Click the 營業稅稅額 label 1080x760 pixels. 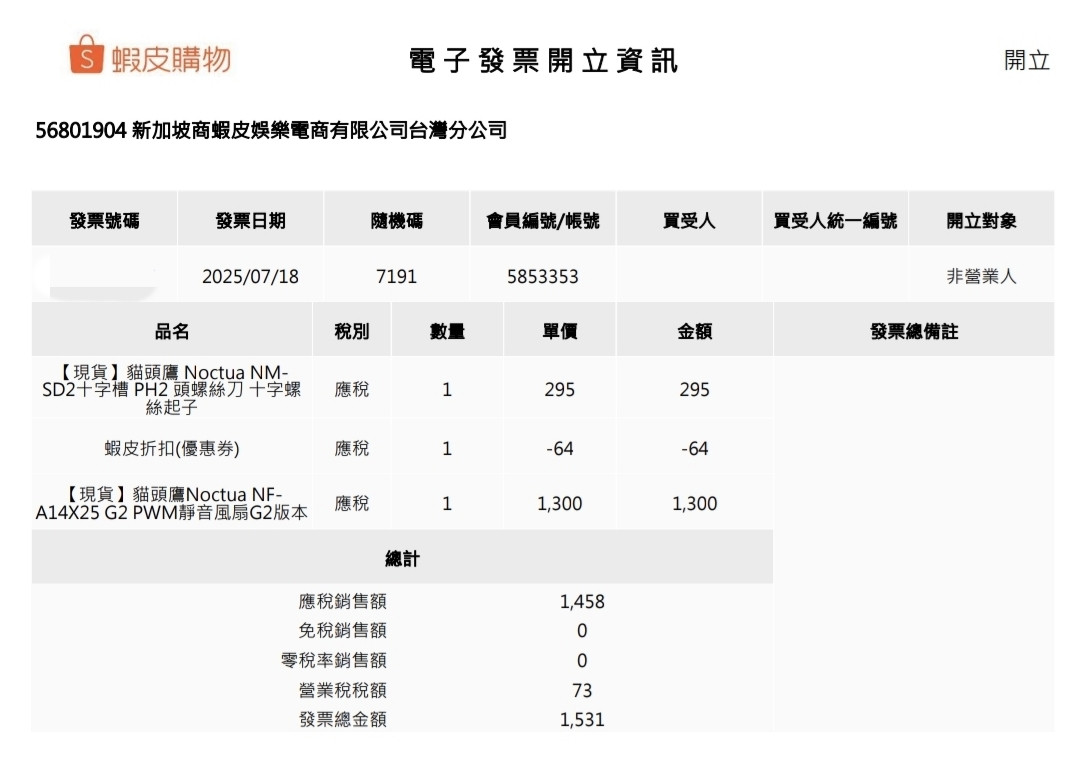342,690
